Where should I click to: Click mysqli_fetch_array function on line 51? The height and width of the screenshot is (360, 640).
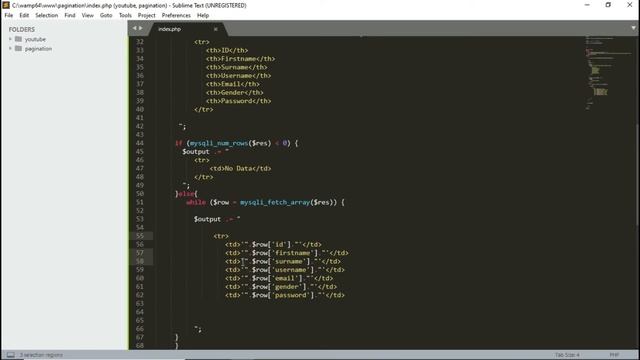tap(275, 202)
